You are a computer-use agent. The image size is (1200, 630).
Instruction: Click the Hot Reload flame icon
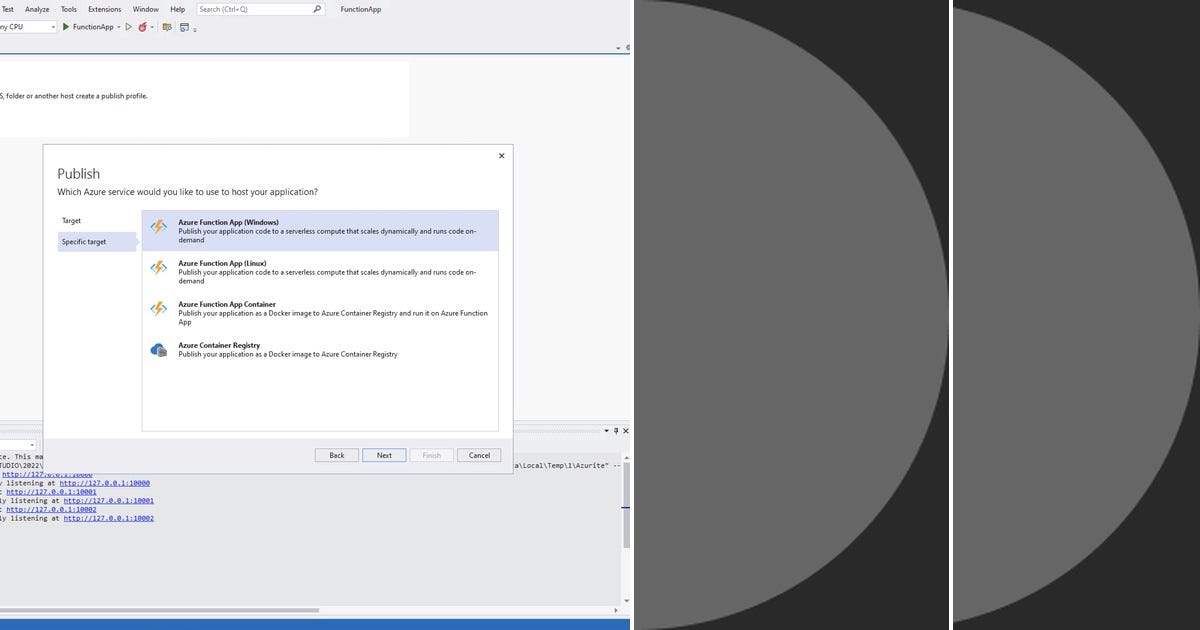pyautogui.click(x=143, y=27)
